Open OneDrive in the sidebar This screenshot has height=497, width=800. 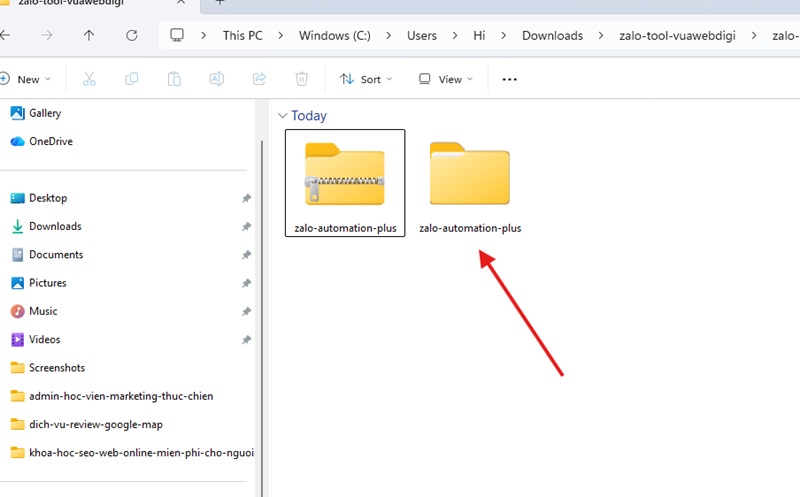click(42, 141)
